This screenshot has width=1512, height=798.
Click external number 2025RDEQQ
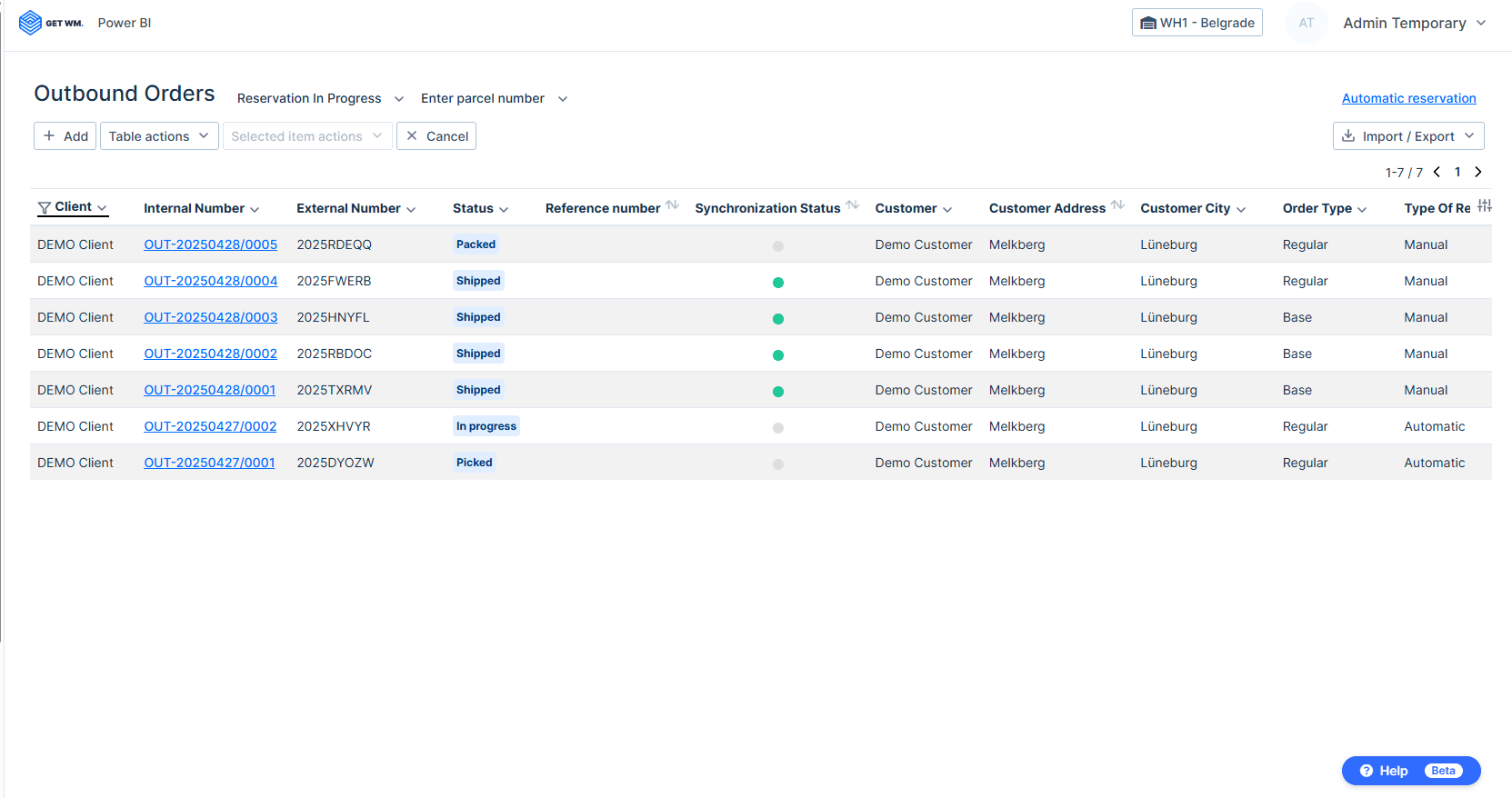click(335, 244)
